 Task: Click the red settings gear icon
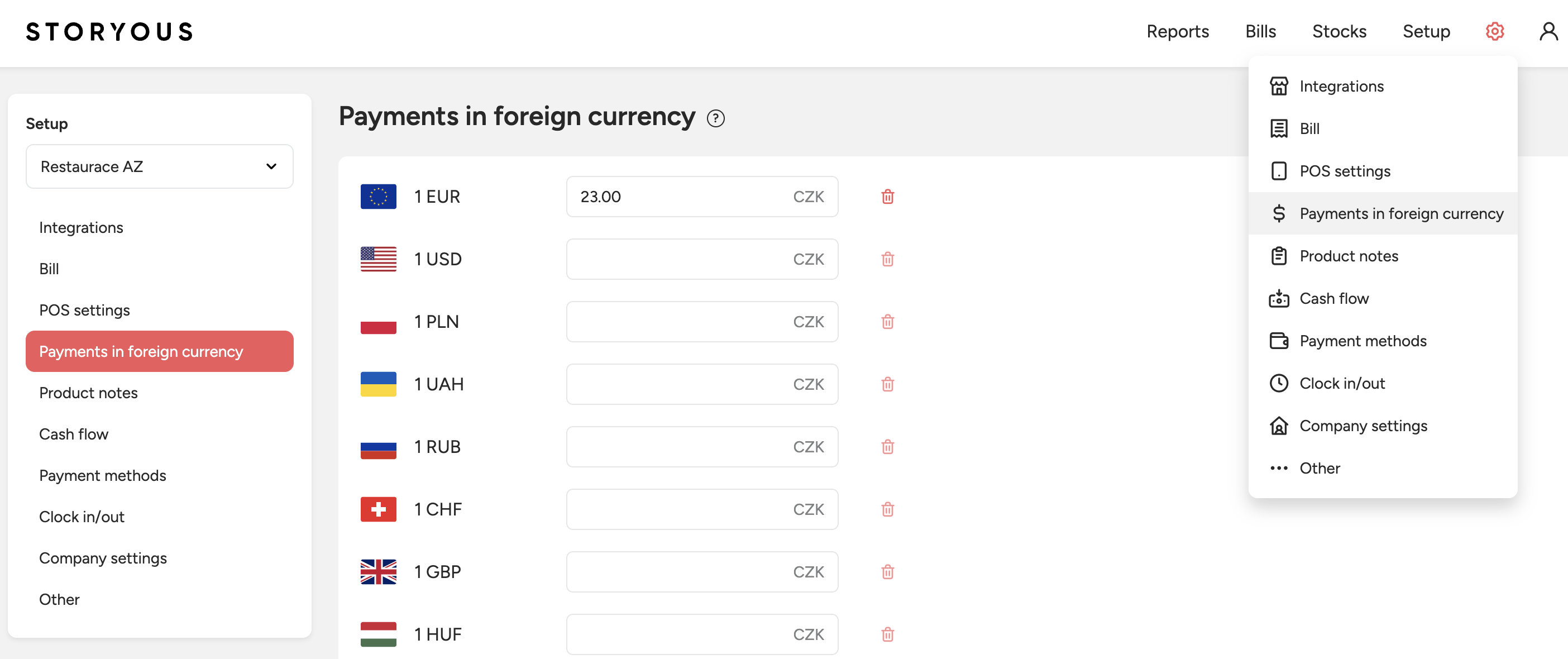(x=1494, y=31)
